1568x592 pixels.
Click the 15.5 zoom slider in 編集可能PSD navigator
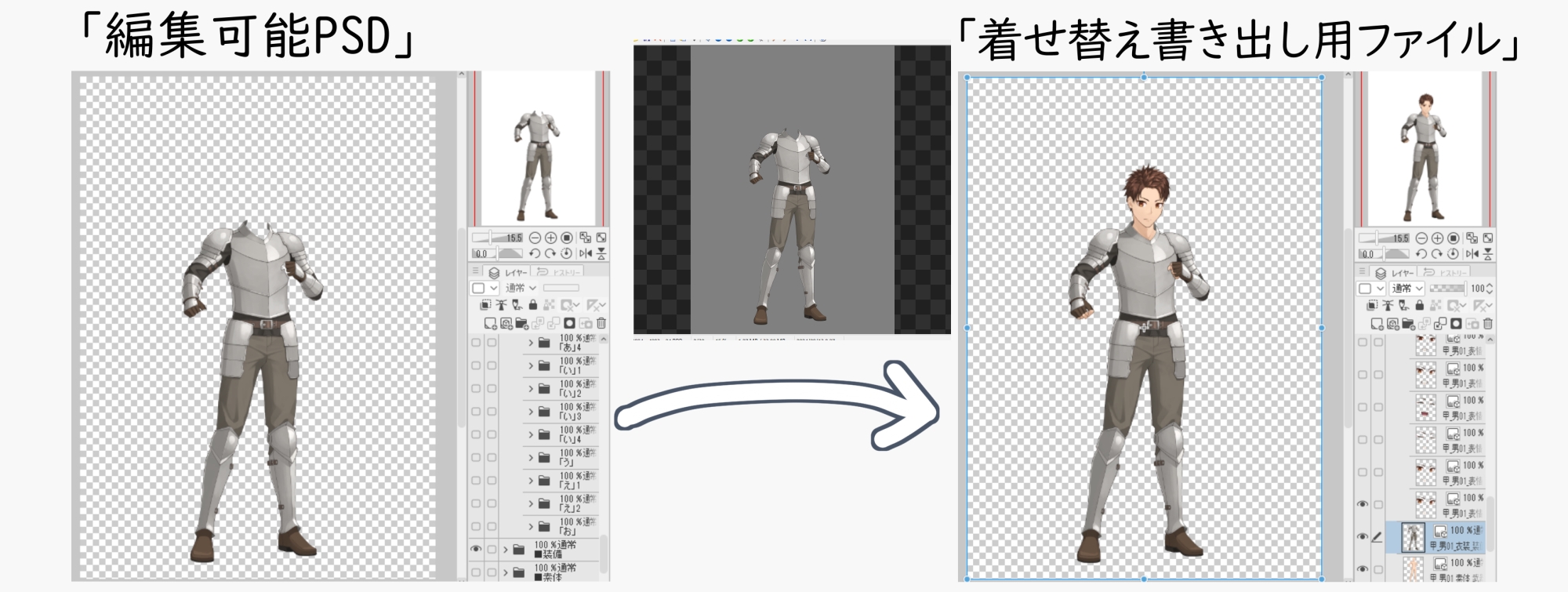click(497, 238)
